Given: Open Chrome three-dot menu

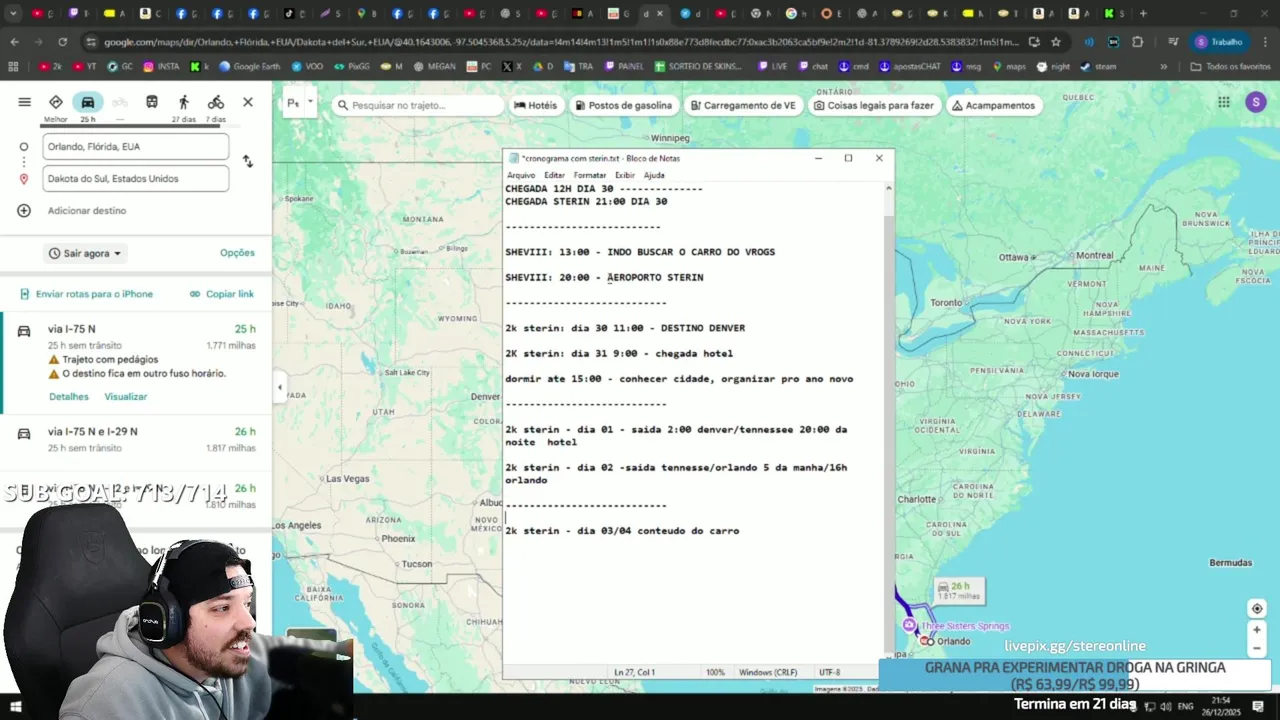Looking at the screenshot, I should tap(1264, 42).
